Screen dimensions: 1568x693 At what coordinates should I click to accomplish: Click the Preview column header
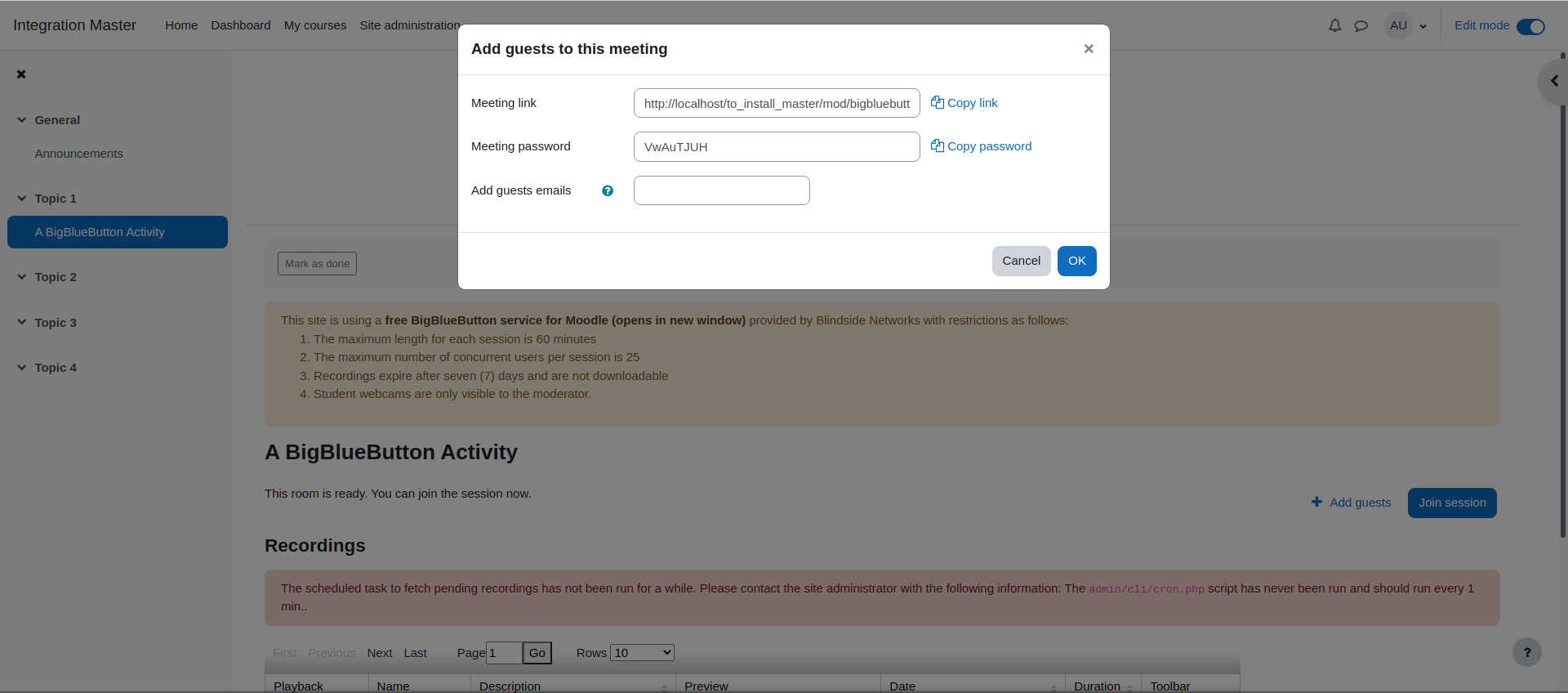pos(778,686)
